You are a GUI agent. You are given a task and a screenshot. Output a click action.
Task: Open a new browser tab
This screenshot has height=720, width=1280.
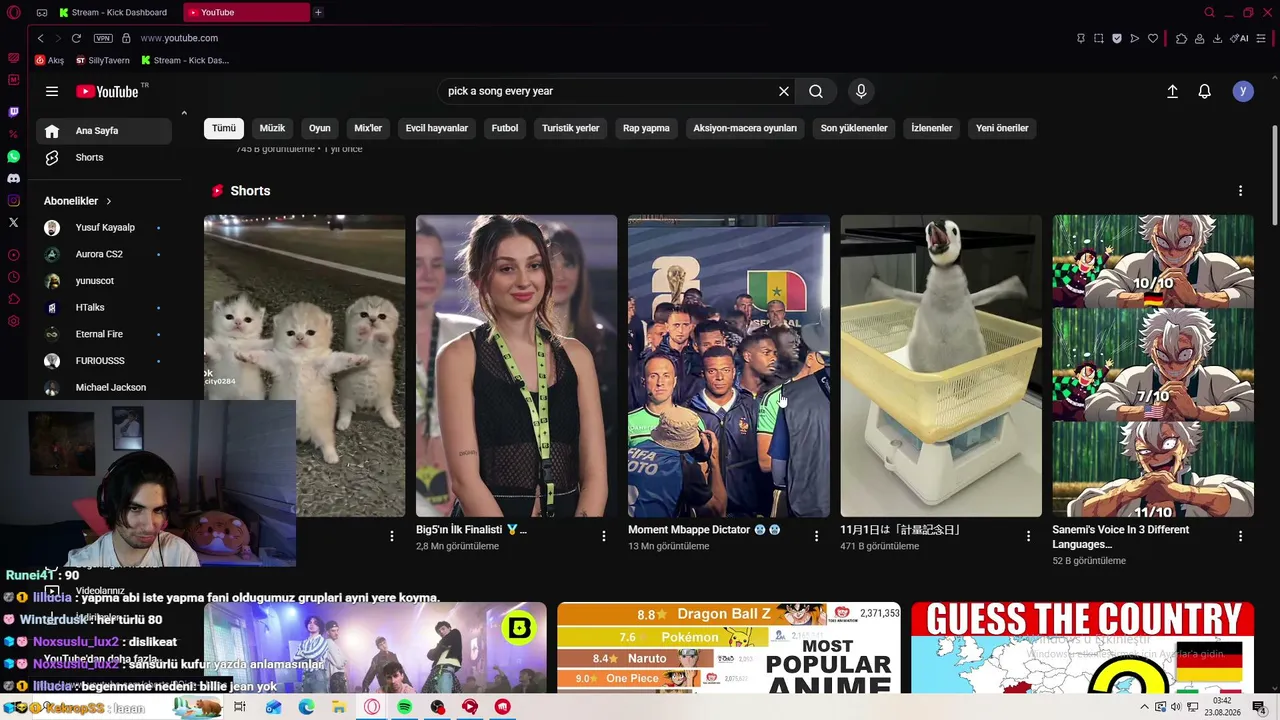(318, 12)
